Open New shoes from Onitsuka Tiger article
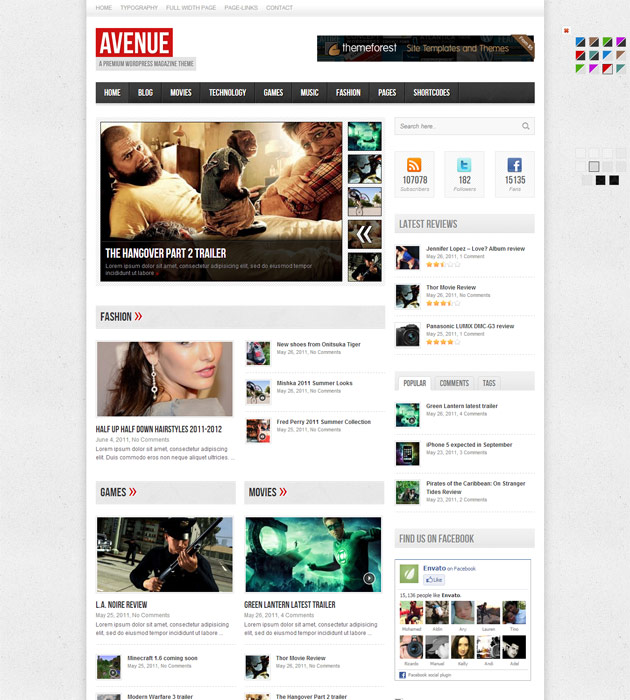The image size is (630, 700). coord(318,344)
